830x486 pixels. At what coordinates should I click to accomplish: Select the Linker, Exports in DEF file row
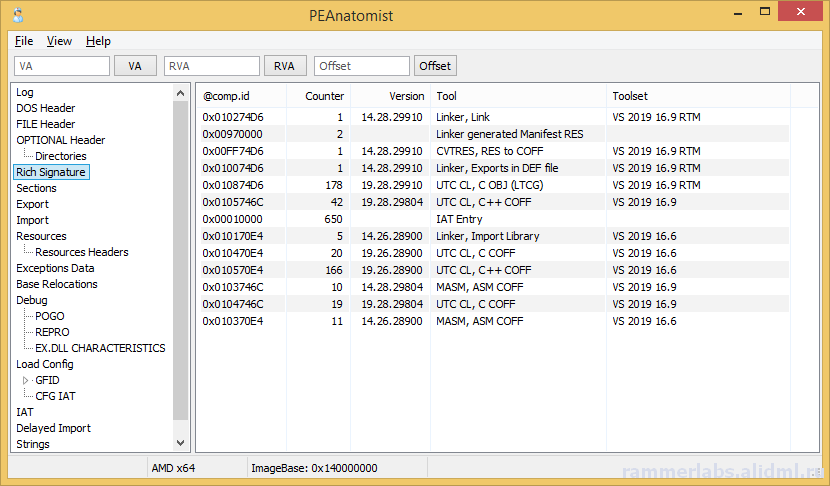tap(494, 168)
